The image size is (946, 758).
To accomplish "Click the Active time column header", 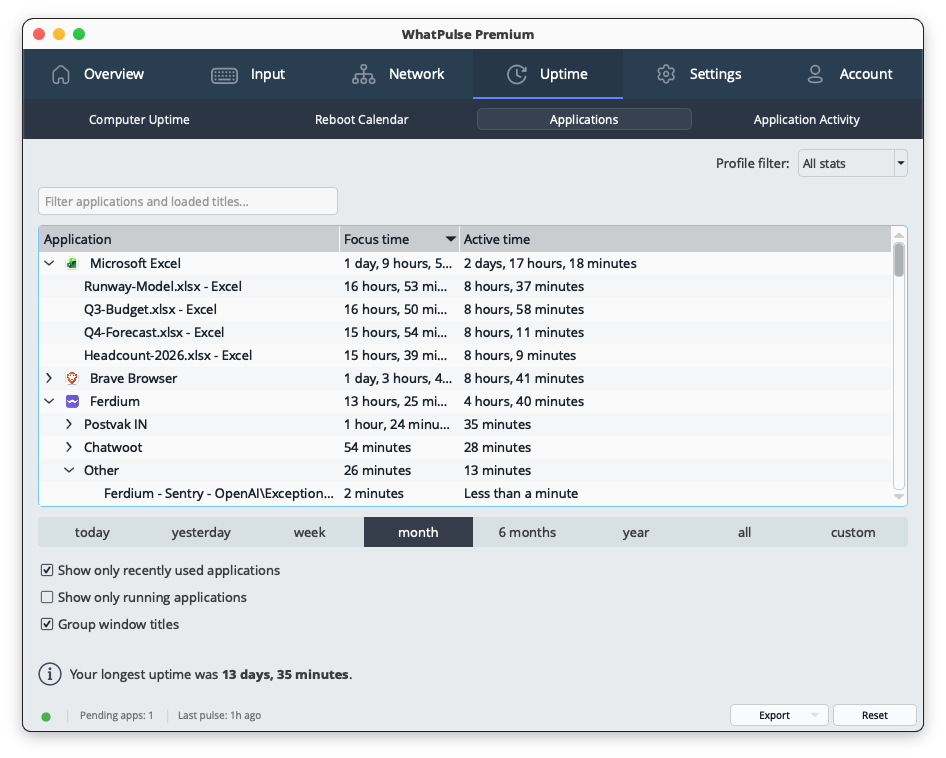I will 675,239.
